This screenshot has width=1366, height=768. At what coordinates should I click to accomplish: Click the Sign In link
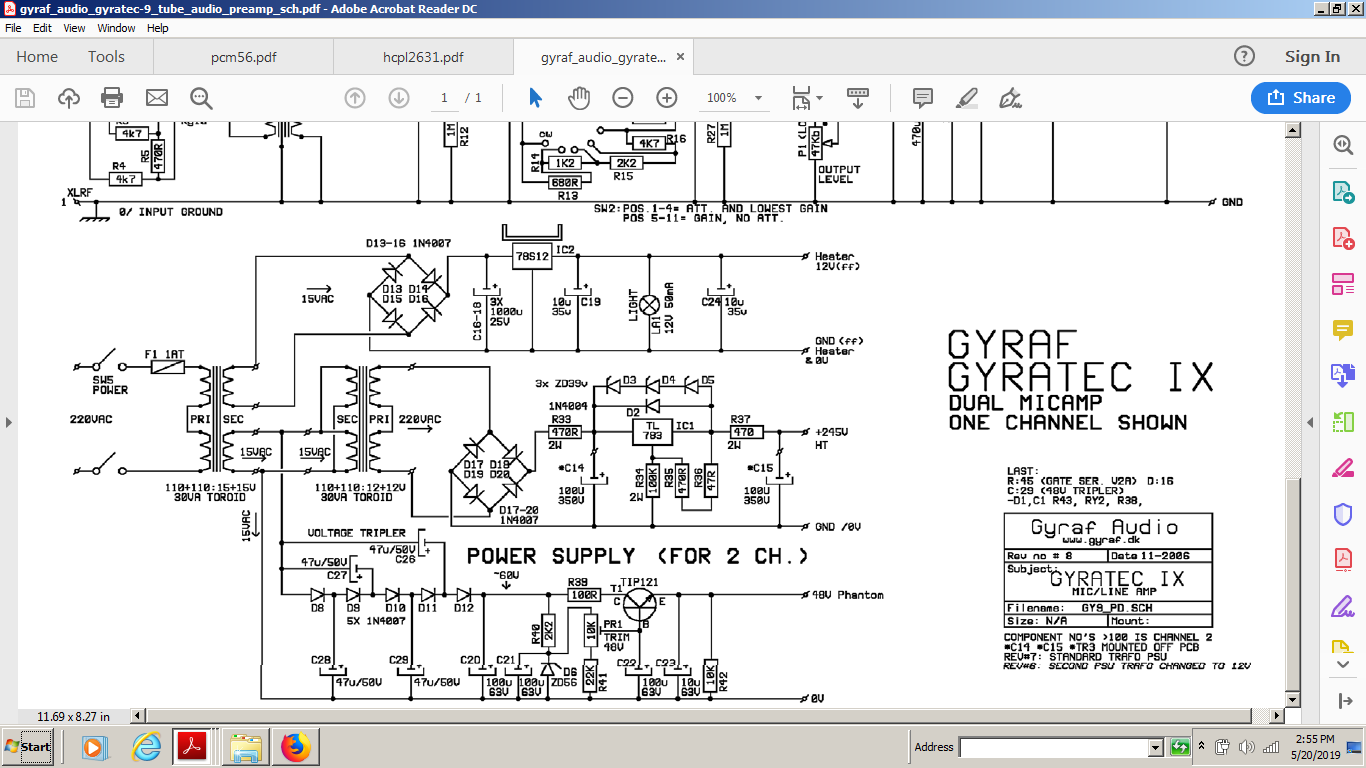[x=1312, y=57]
